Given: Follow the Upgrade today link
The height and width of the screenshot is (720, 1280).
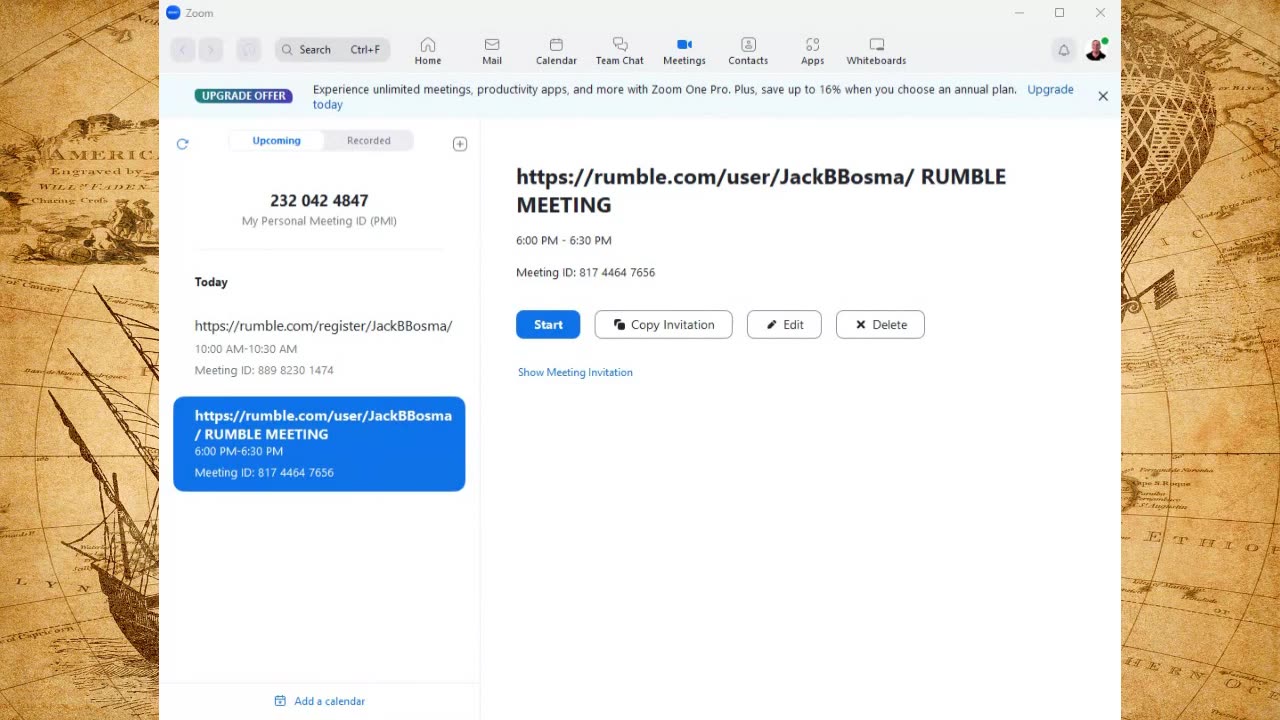Looking at the screenshot, I should (1050, 89).
